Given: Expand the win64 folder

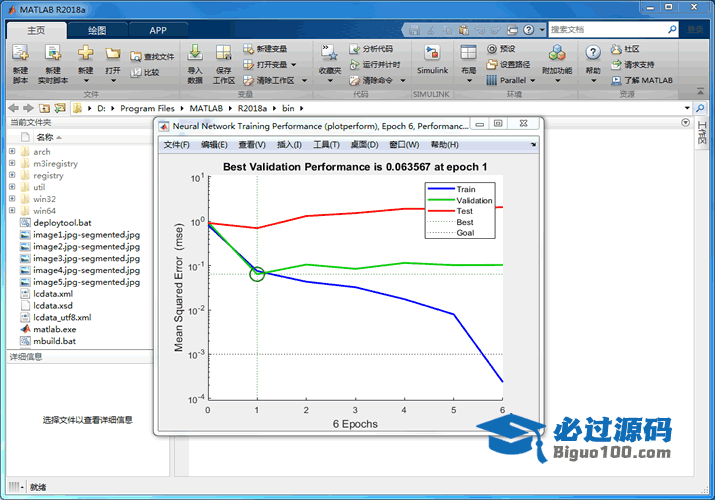Looking at the screenshot, I should [x=12, y=211].
